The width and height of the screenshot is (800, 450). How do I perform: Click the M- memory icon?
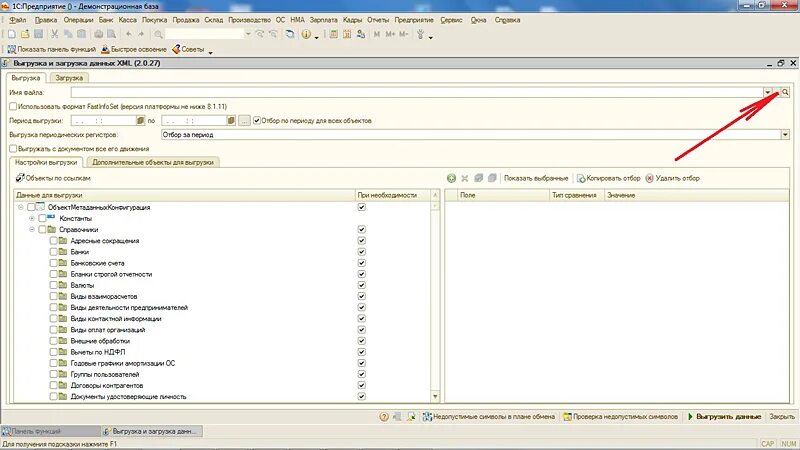tap(404, 34)
